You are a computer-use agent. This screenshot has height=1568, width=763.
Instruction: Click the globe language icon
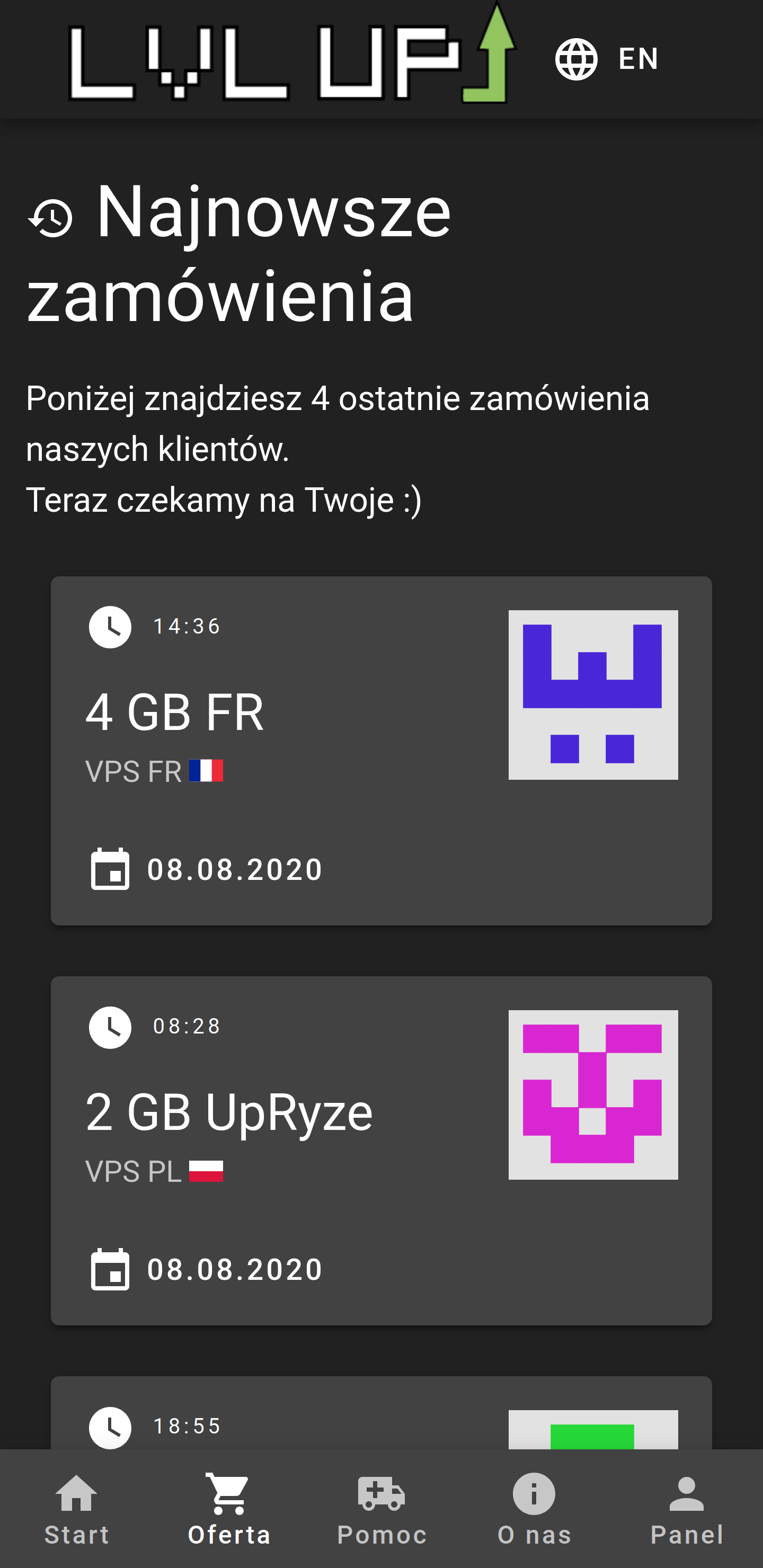[575, 59]
